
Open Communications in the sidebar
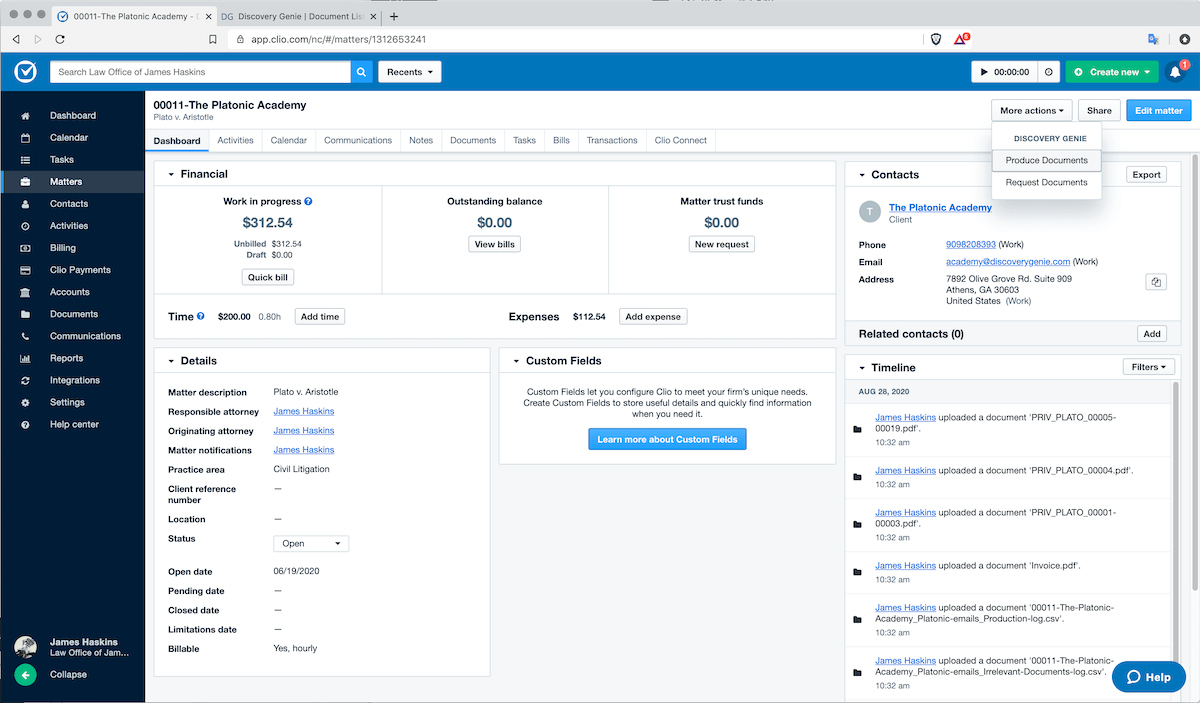(72, 336)
